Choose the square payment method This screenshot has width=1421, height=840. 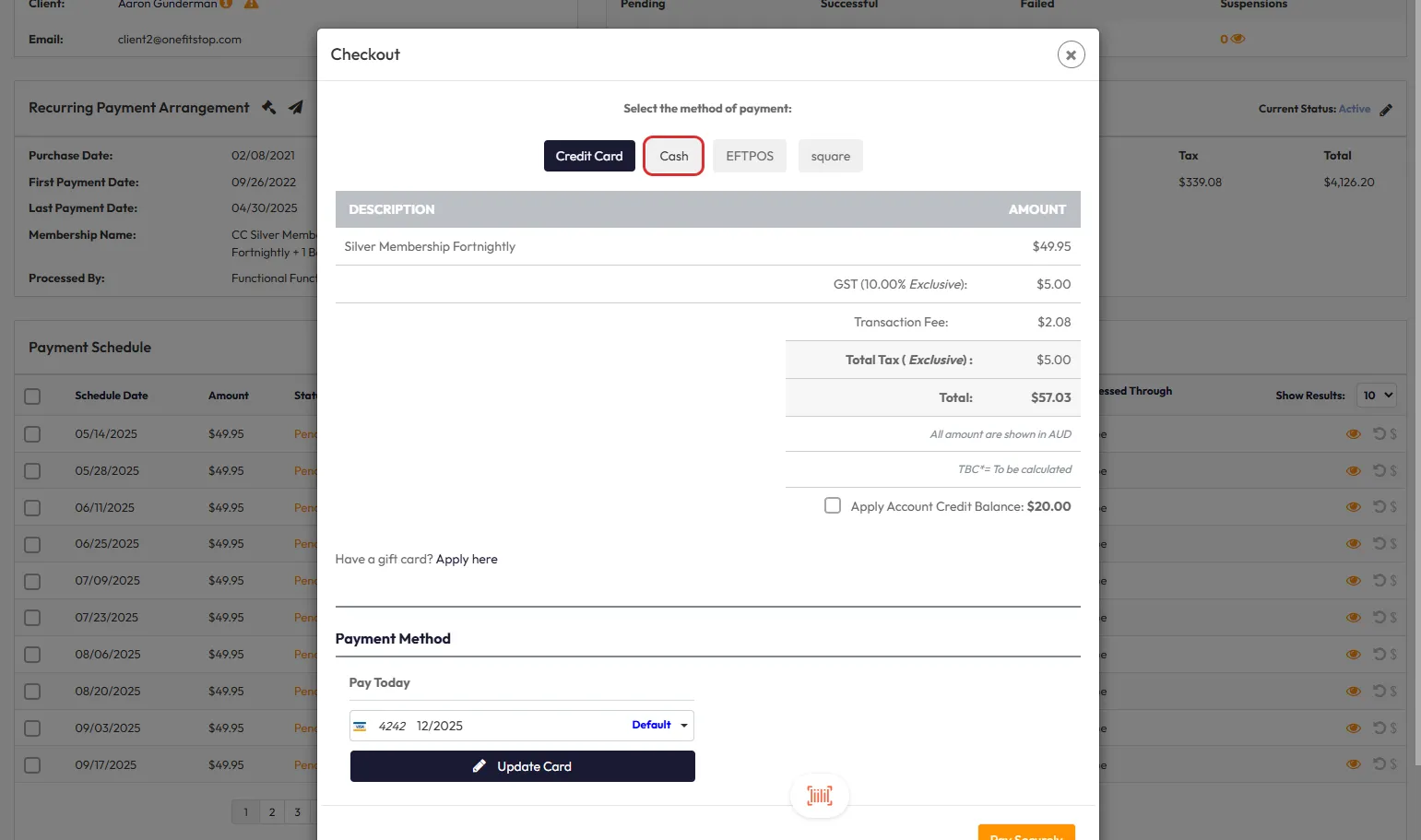click(x=830, y=156)
